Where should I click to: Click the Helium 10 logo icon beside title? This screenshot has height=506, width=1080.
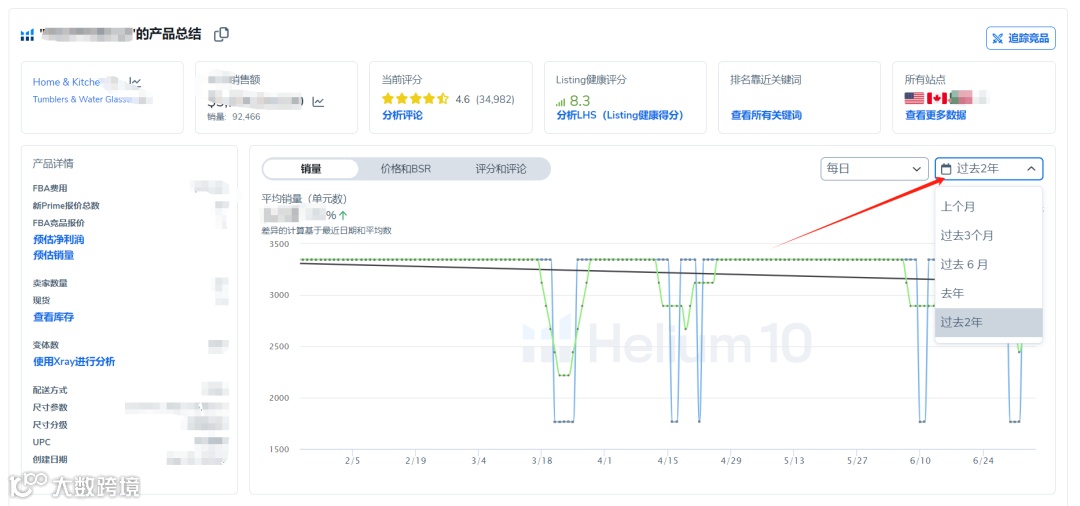[x=27, y=35]
